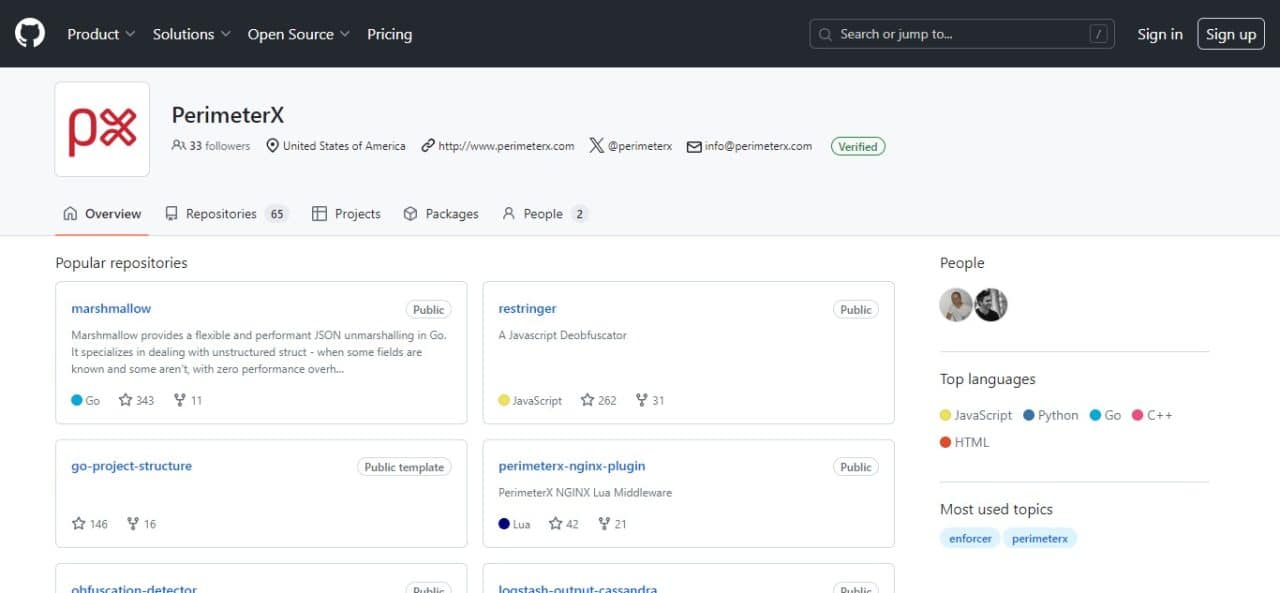Switch to the Repositories tab
1280x593 pixels.
226,214
